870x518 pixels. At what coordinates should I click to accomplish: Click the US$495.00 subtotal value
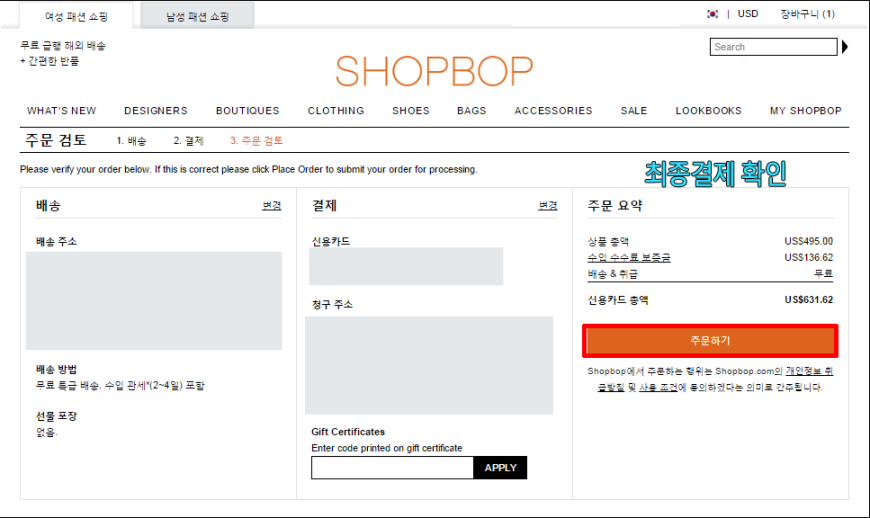[x=808, y=241]
